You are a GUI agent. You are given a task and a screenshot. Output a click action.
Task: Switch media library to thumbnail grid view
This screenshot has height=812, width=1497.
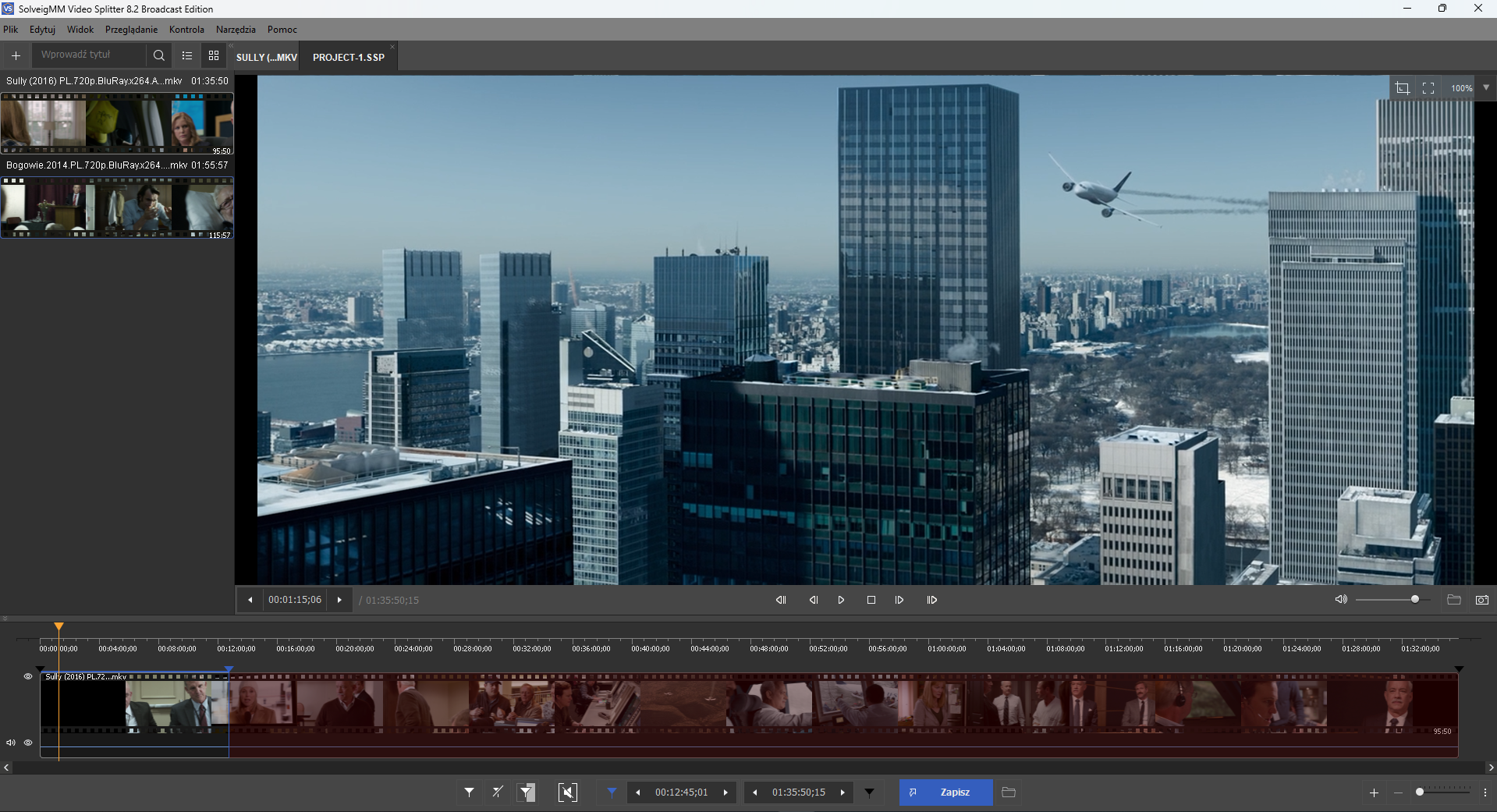[x=214, y=55]
